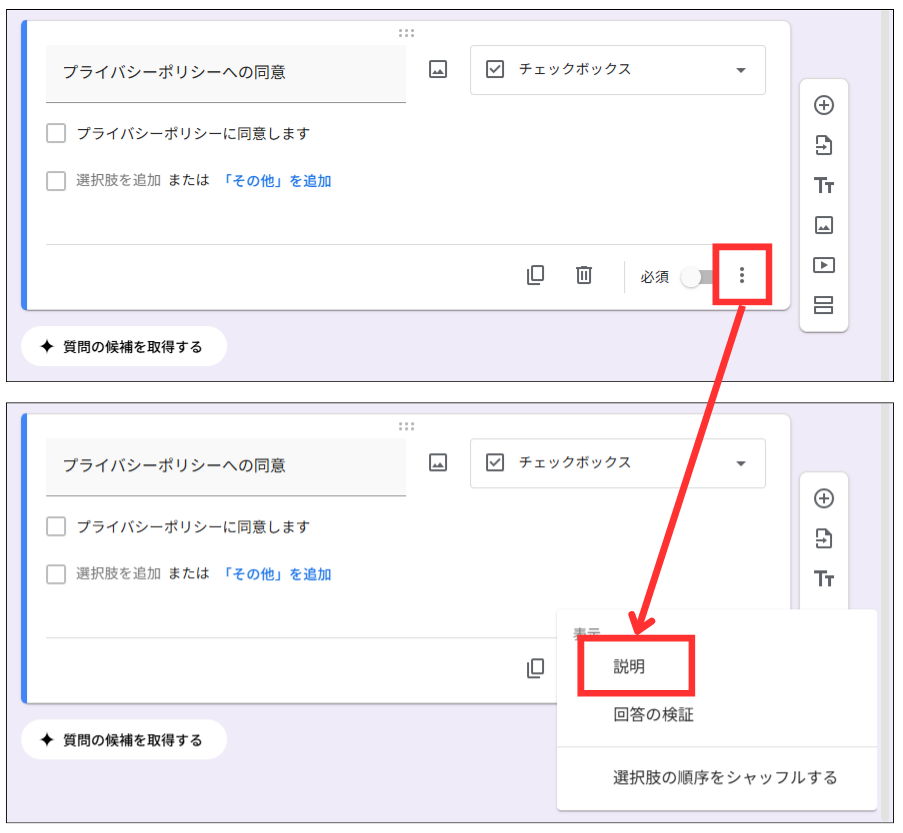The height and width of the screenshot is (833, 903).
Task: Edit the upper プライバシーポリシーへの同意 title field
Action: [226, 74]
